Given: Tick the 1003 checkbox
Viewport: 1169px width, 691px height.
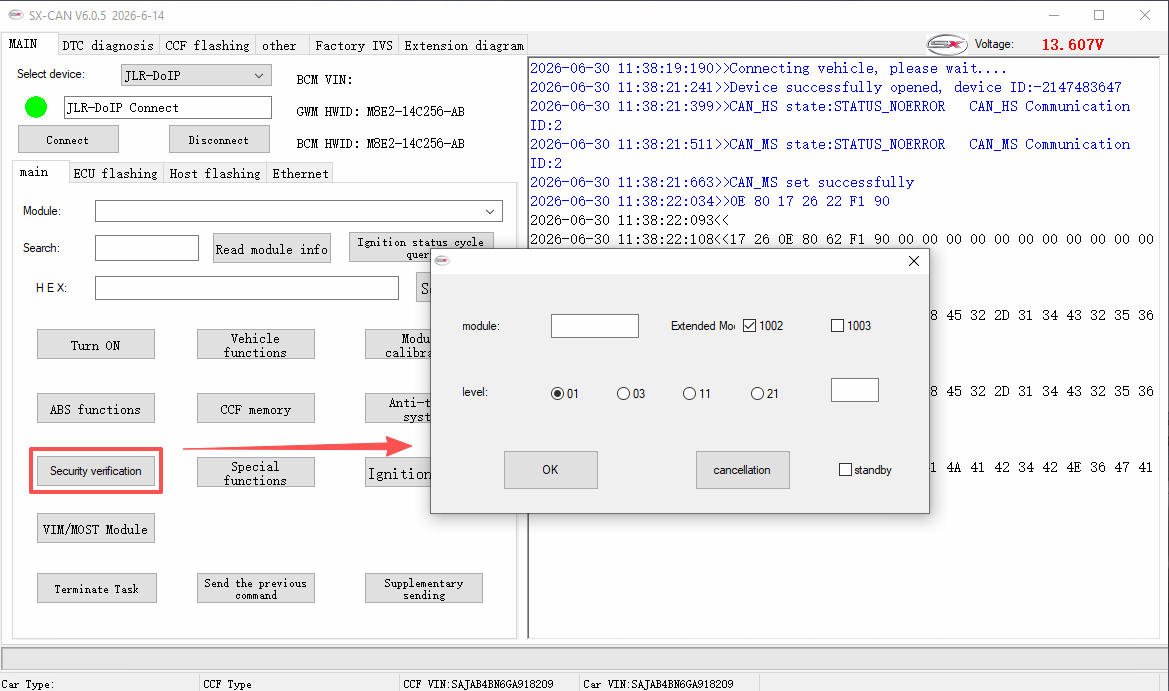Looking at the screenshot, I should pyautogui.click(x=837, y=326).
